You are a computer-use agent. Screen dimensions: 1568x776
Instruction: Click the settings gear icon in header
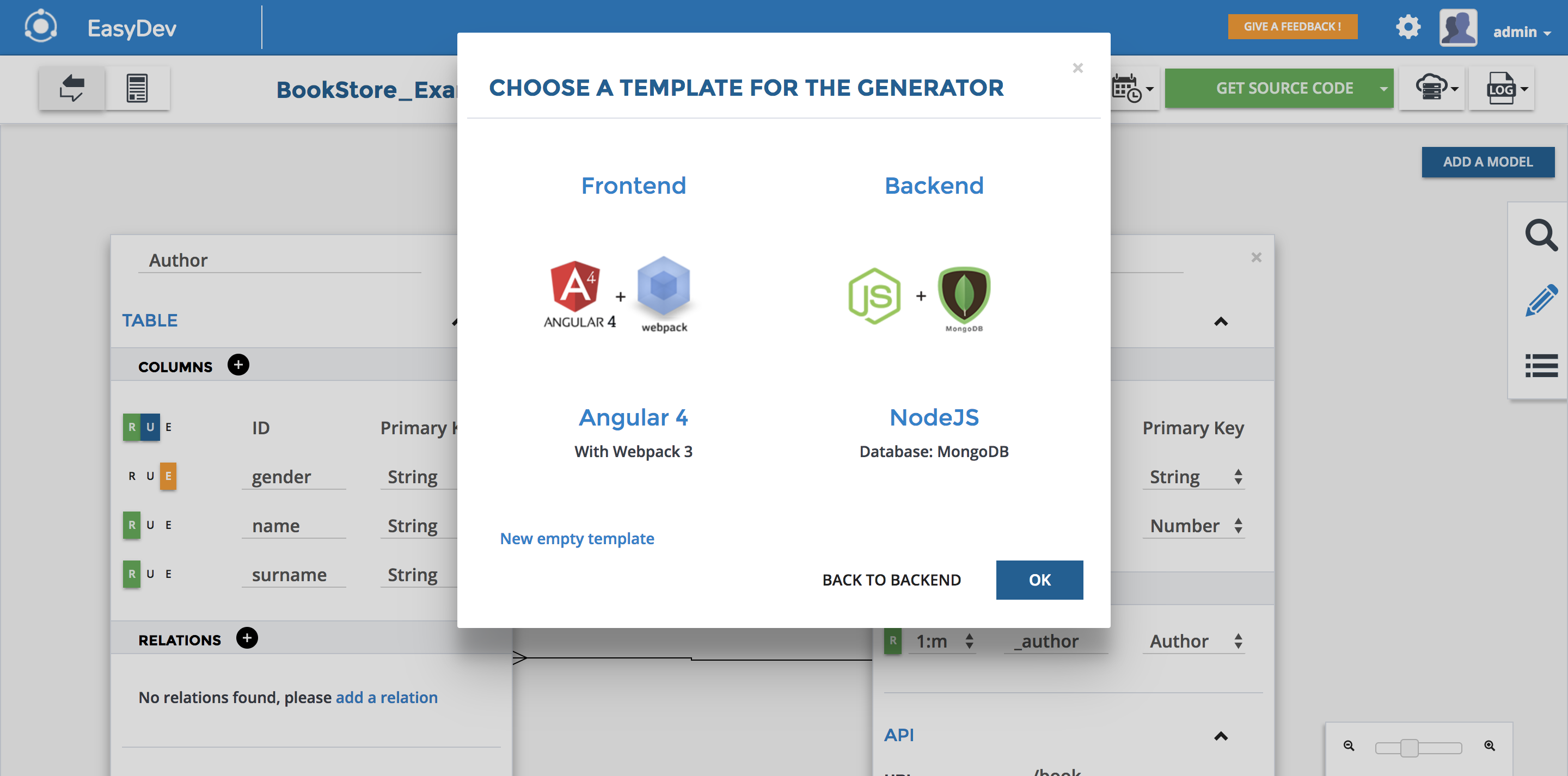[x=1407, y=27]
